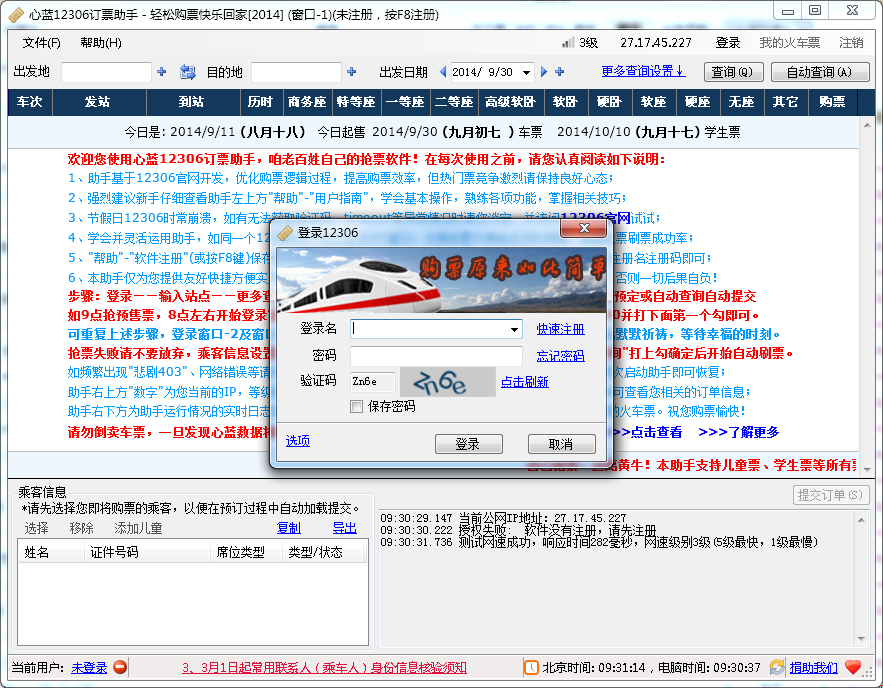Close the 登录12306 dialog
Viewport: 883px width, 688px height.
583,228
